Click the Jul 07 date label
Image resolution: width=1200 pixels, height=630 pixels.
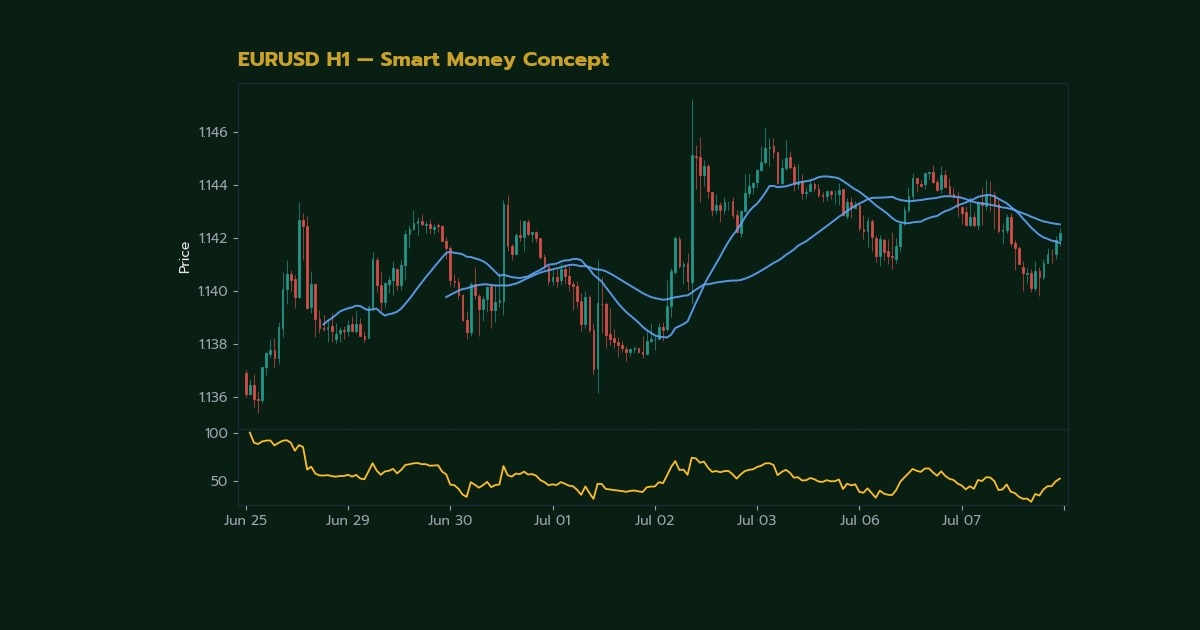click(961, 521)
